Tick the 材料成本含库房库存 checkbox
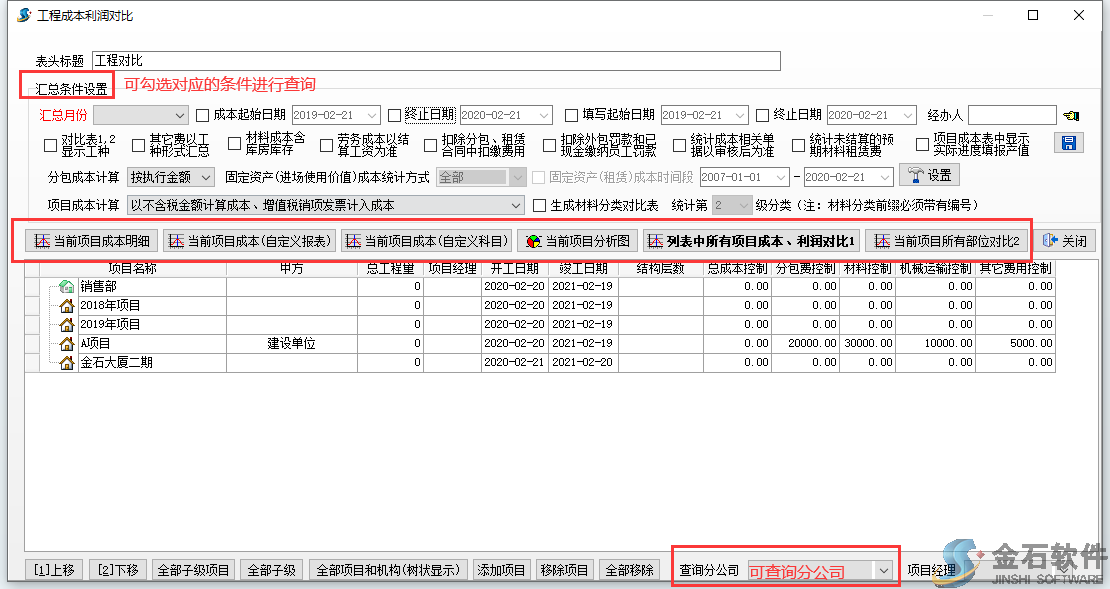 tap(229, 145)
